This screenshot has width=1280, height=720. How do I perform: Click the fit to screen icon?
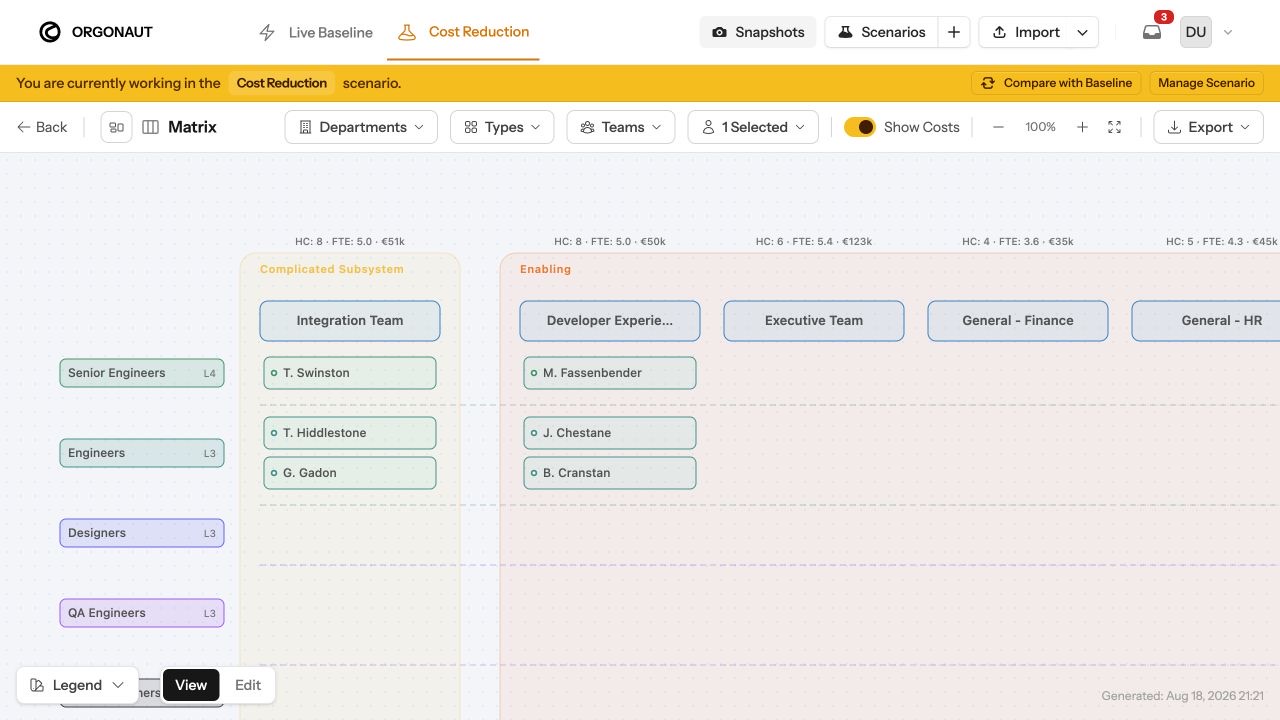click(1115, 127)
